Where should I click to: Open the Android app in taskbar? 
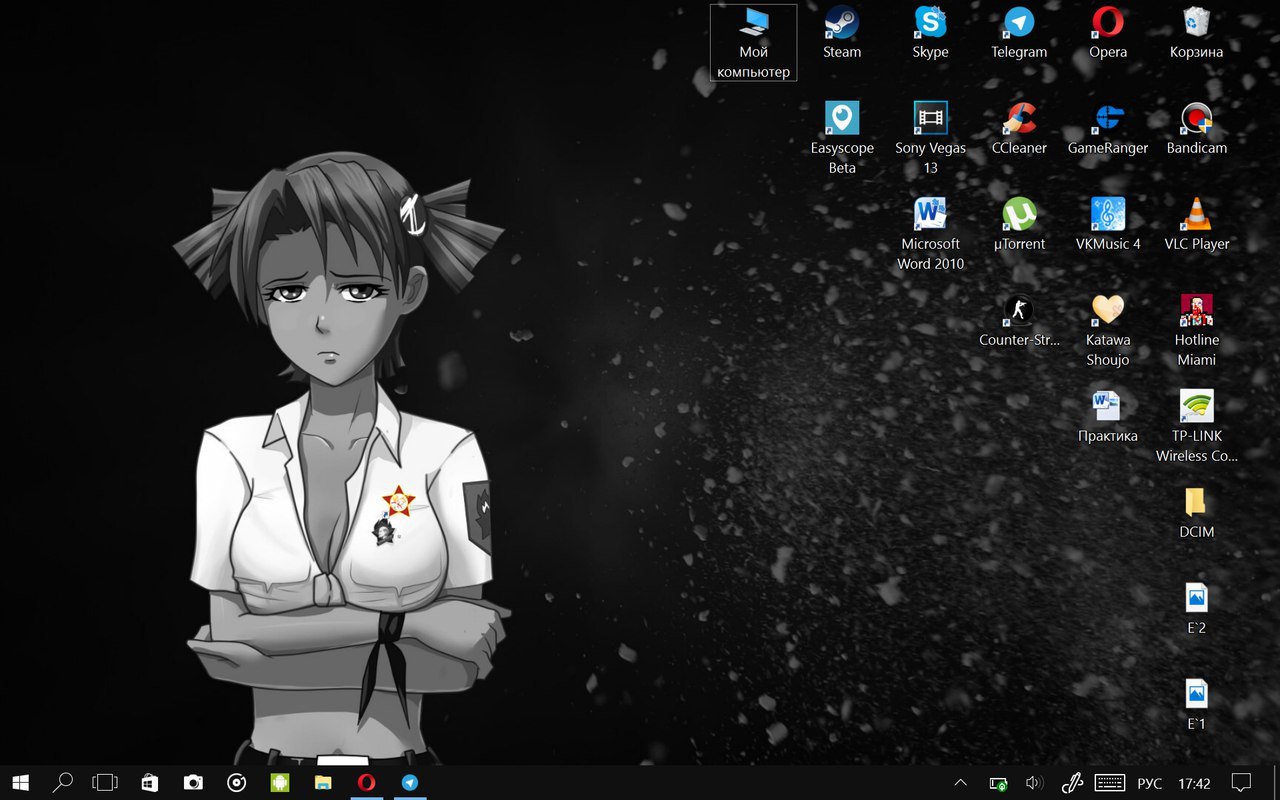coord(280,782)
